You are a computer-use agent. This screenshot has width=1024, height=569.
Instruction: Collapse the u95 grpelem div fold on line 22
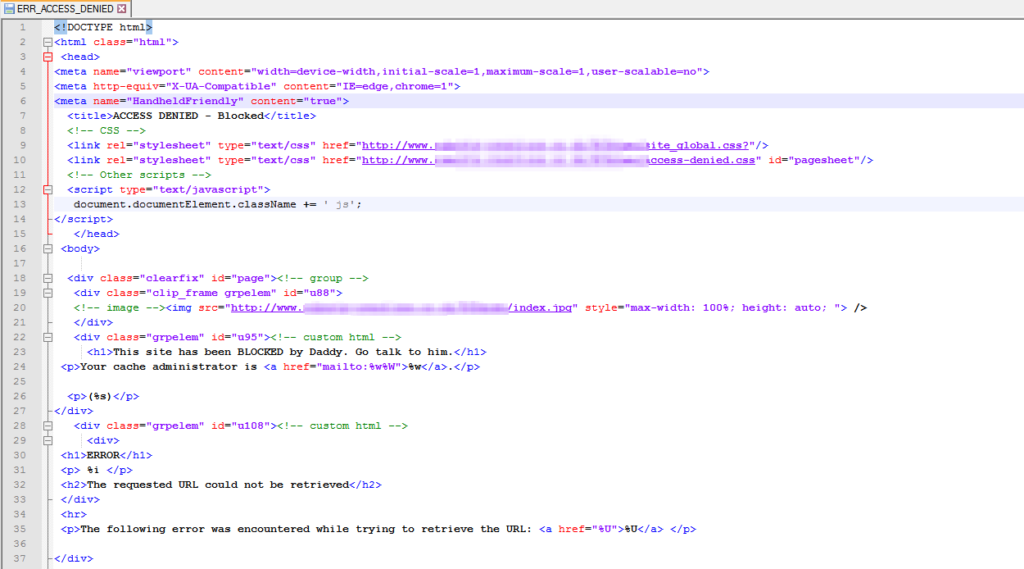[x=48, y=337]
